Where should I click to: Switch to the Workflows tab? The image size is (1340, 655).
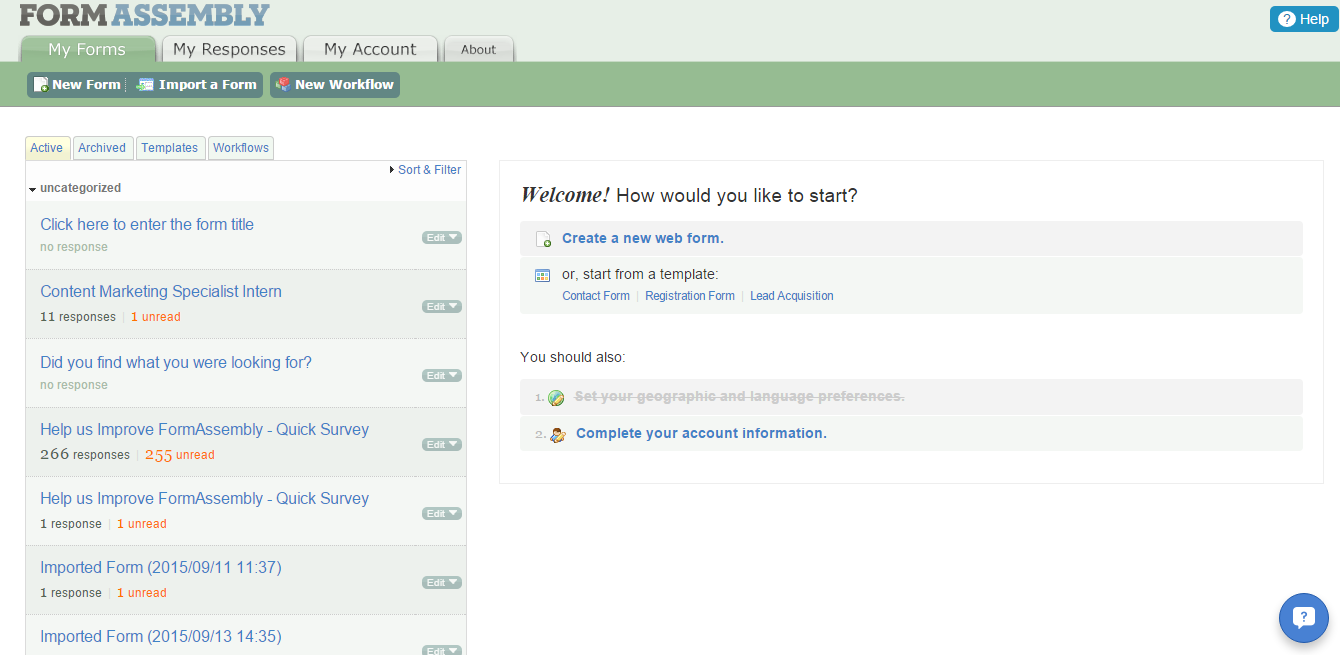click(x=241, y=148)
